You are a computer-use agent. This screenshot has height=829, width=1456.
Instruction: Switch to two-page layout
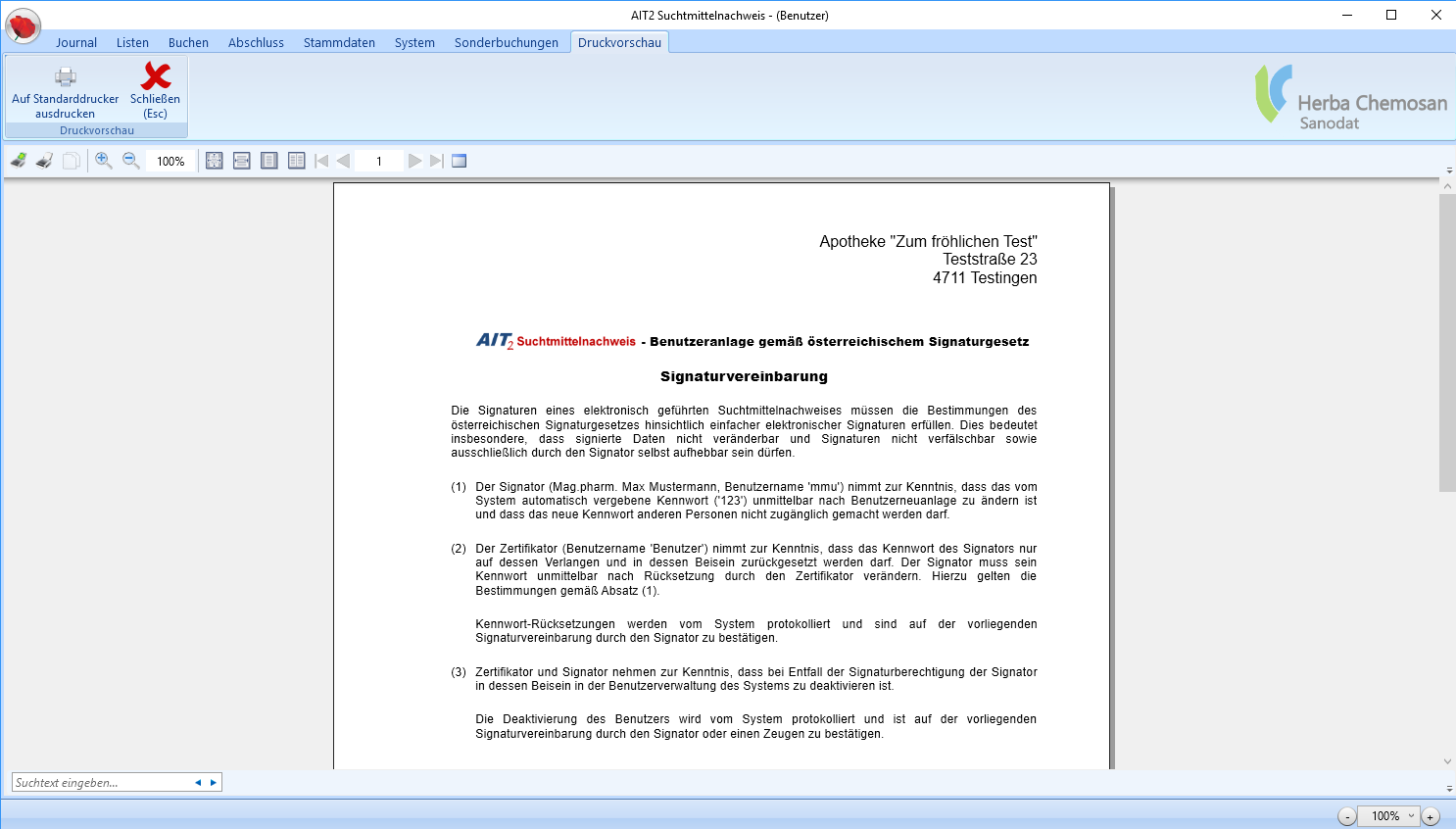pos(297,161)
